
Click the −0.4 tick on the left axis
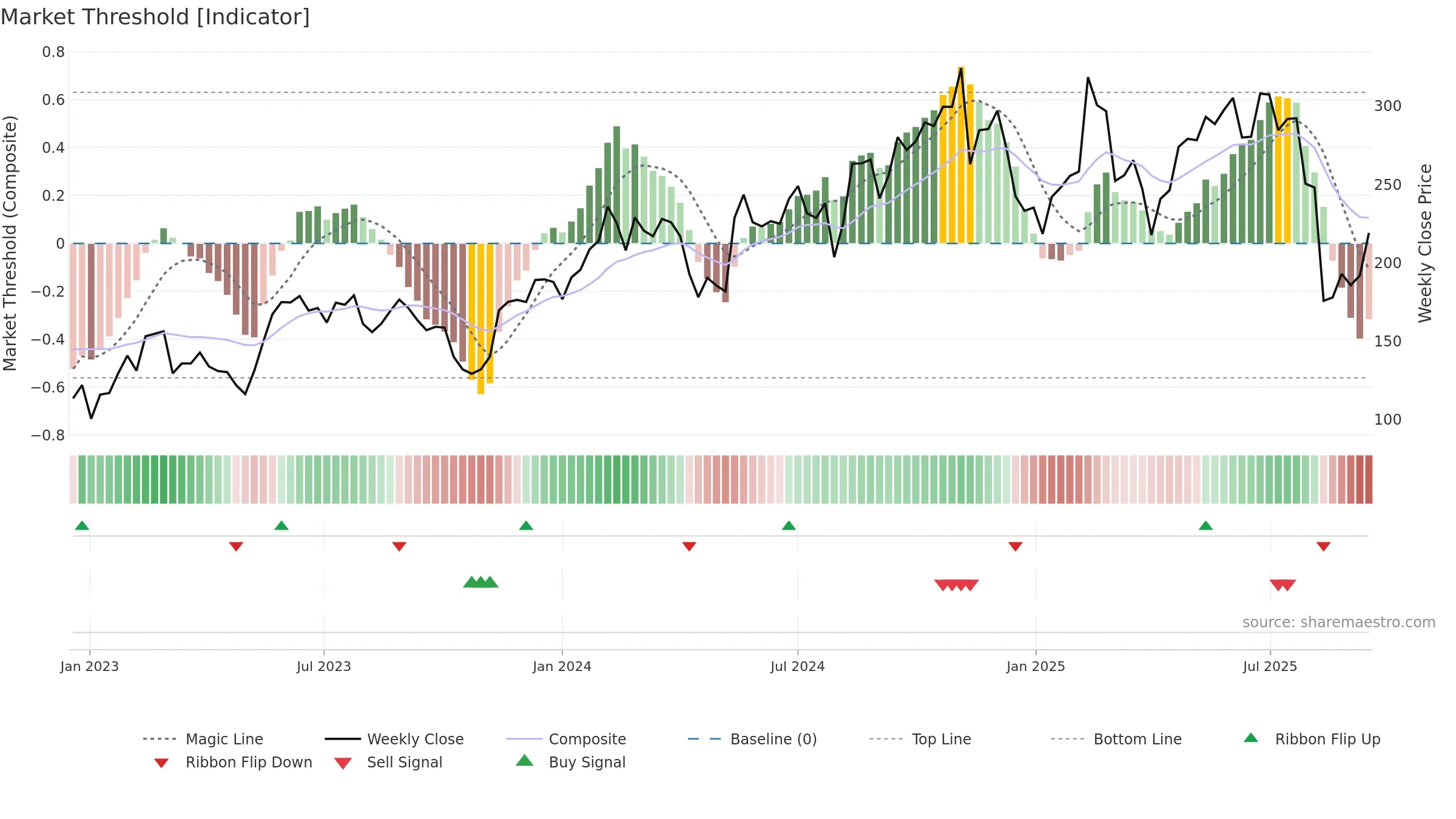[48, 340]
